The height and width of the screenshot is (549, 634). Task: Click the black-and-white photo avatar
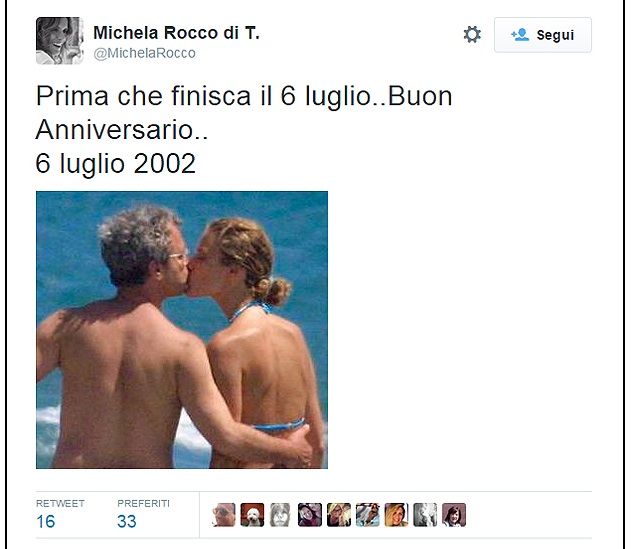point(425,515)
